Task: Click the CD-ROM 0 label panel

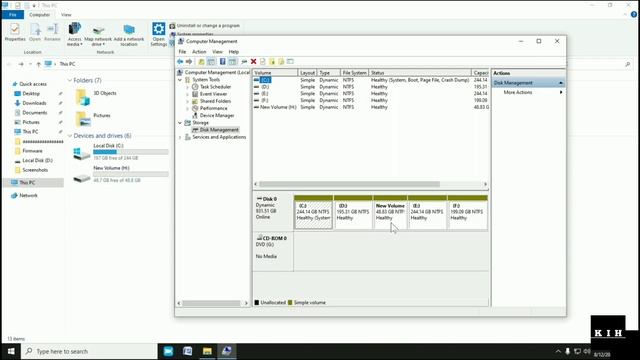Action: (x=273, y=251)
